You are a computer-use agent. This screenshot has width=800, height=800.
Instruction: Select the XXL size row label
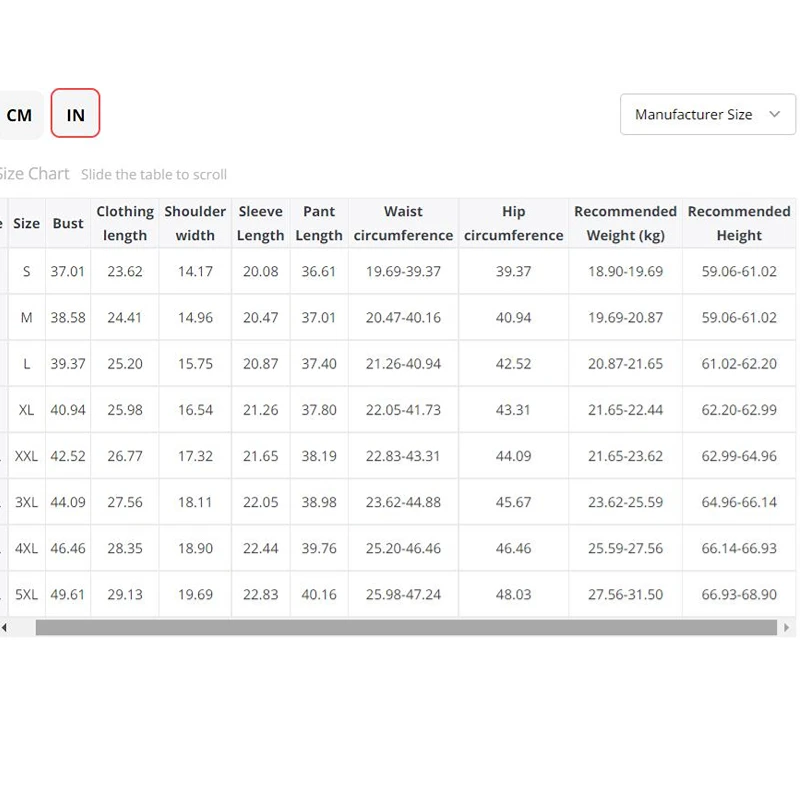tap(27, 456)
